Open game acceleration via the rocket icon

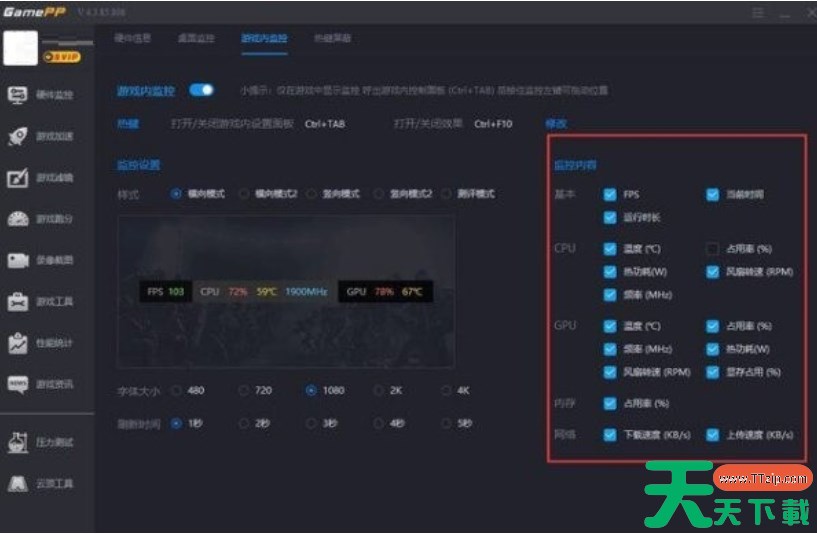click(x=17, y=136)
